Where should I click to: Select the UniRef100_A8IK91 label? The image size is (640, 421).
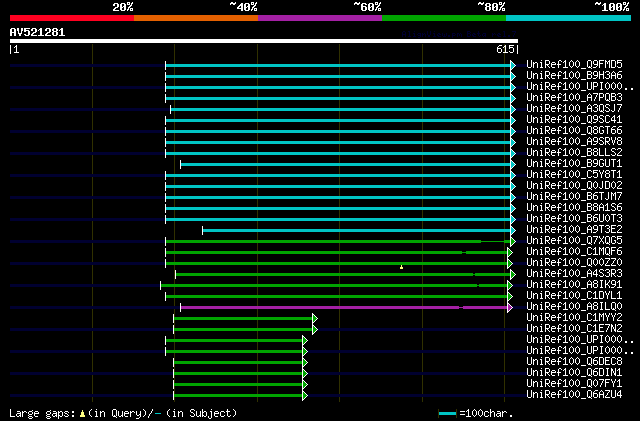coord(574,285)
